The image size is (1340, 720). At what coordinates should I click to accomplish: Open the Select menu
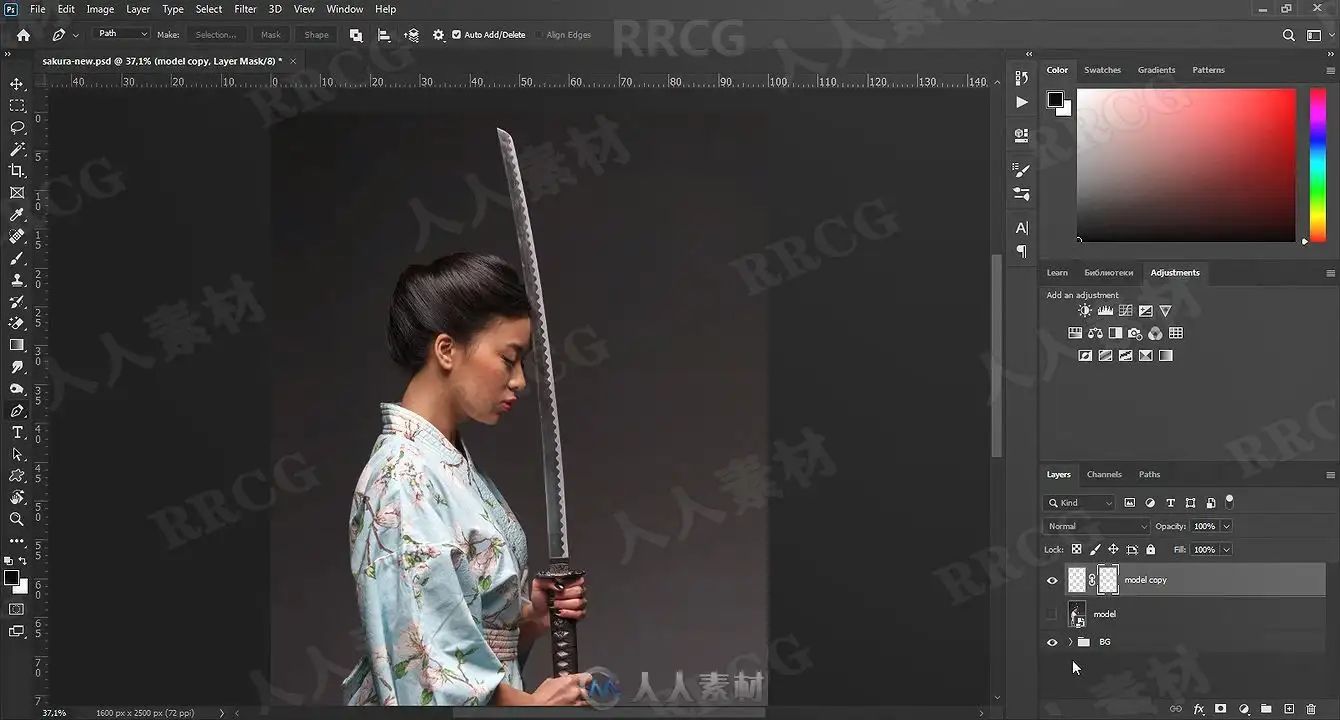tap(209, 9)
